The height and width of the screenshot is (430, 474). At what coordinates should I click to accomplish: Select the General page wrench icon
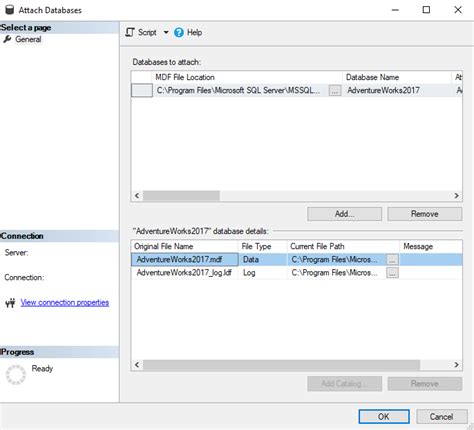coord(7,39)
